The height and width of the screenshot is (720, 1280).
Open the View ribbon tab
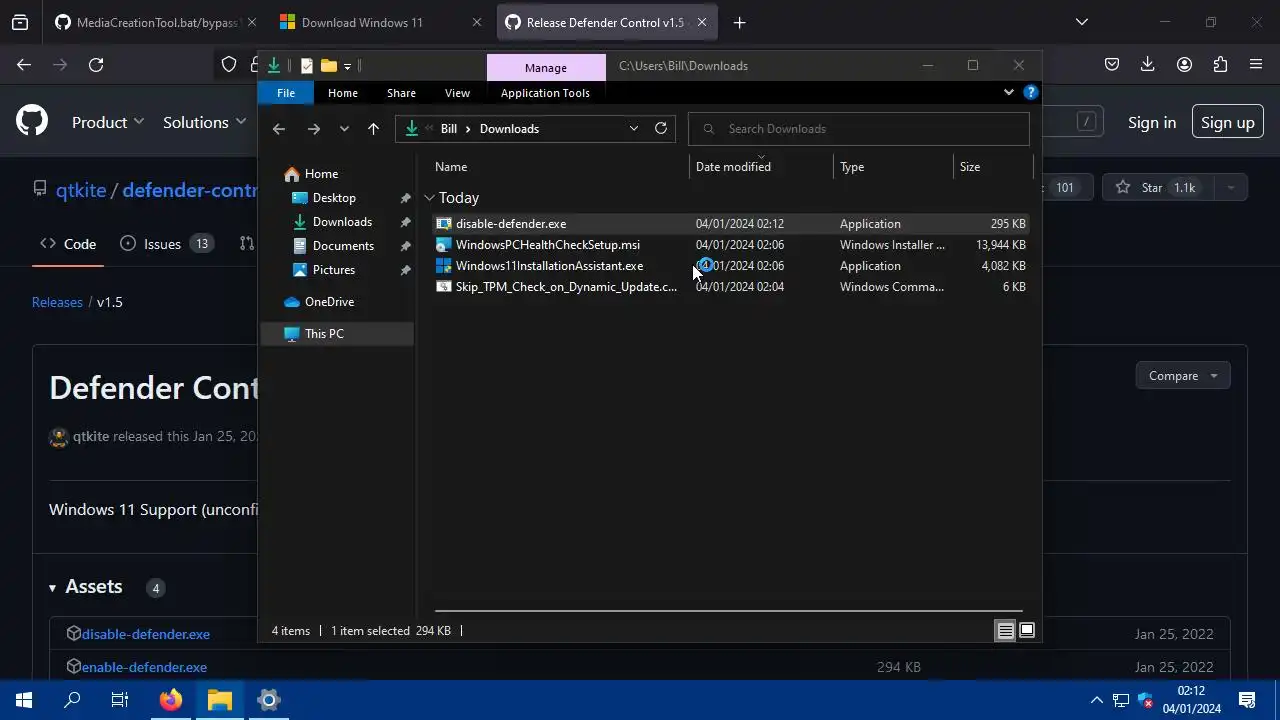[x=457, y=93]
